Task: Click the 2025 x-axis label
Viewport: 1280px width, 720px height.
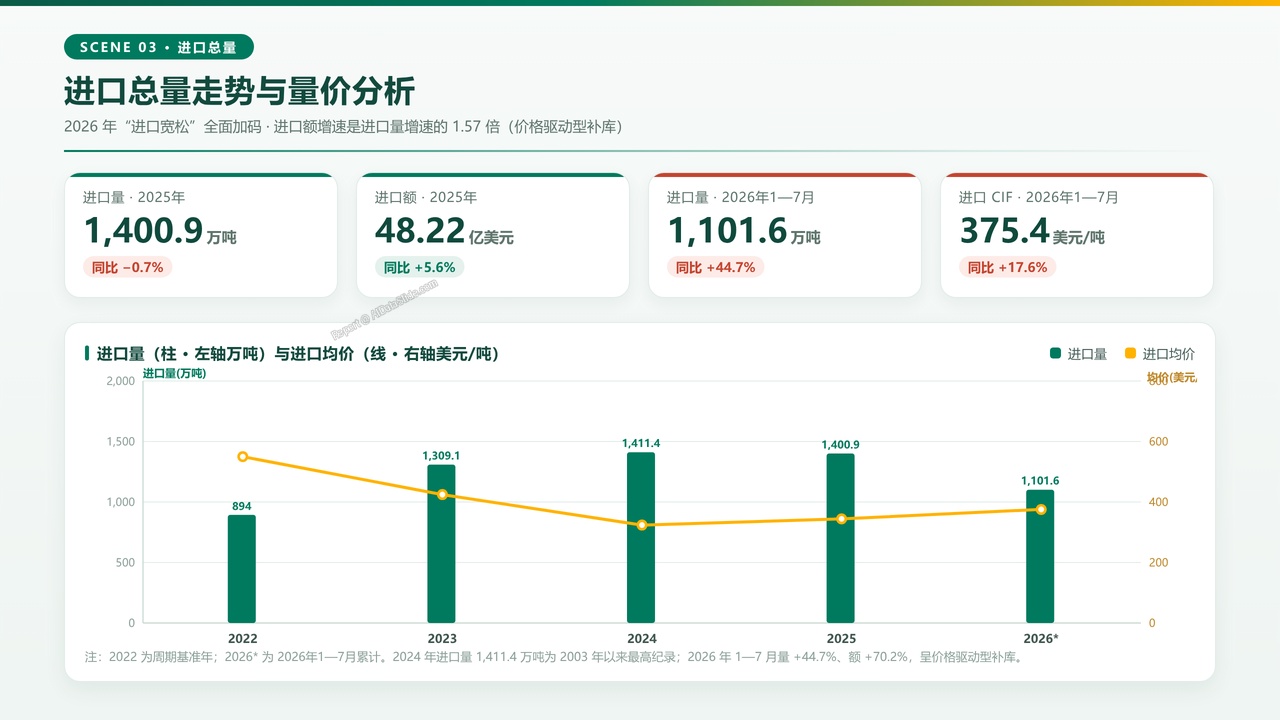Action: pyautogui.click(x=841, y=638)
